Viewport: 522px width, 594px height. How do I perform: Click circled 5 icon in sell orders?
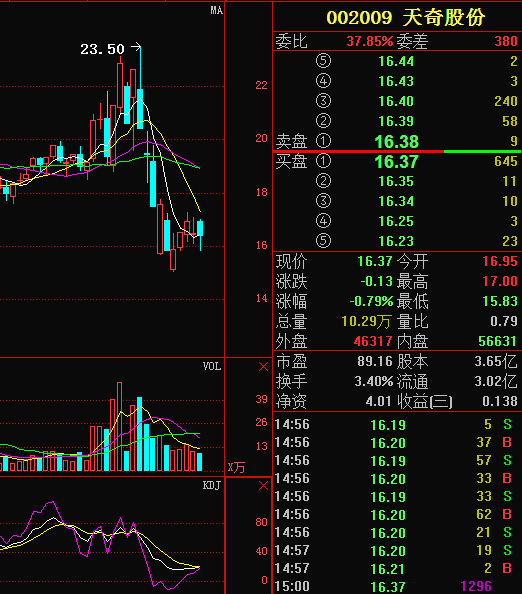pos(323,61)
